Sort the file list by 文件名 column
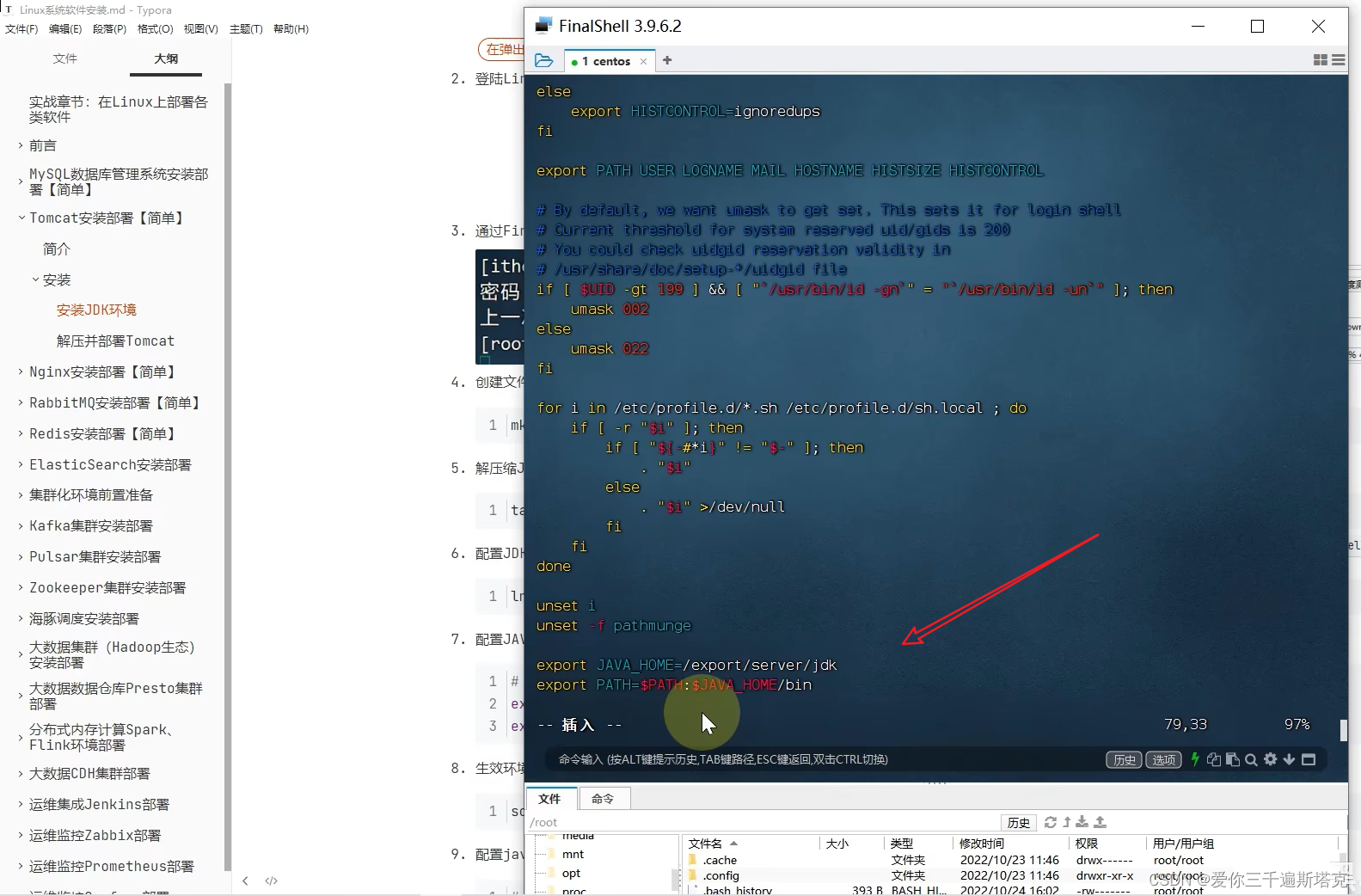This screenshot has height=896, width=1361. pos(751,844)
